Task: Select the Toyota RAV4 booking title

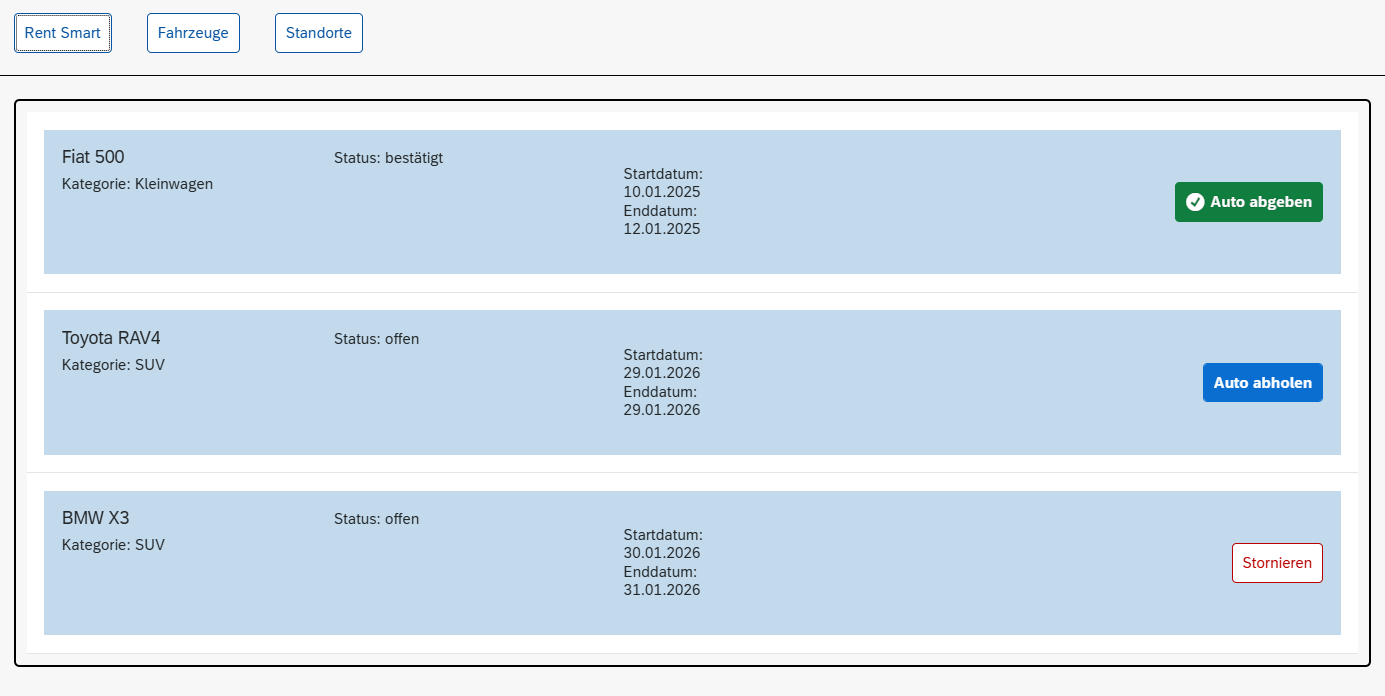Action: 111,338
